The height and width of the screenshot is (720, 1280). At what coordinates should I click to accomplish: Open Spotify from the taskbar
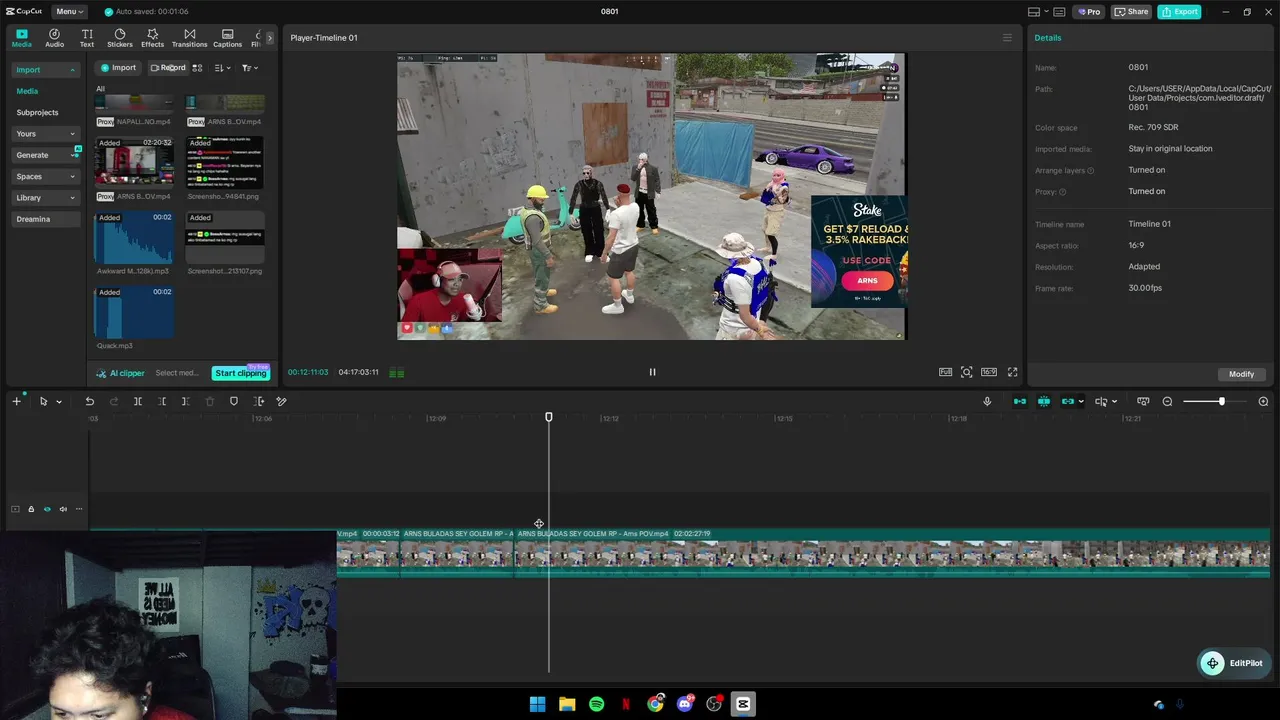click(x=597, y=704)
